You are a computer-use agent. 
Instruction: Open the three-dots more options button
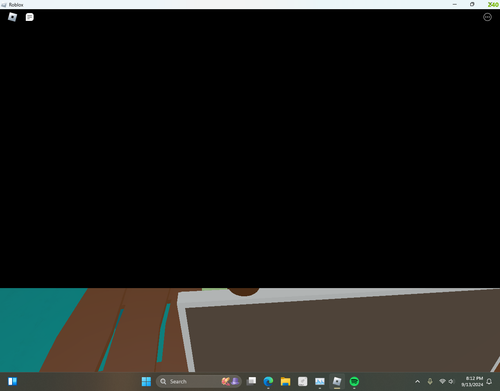(487, 17)
